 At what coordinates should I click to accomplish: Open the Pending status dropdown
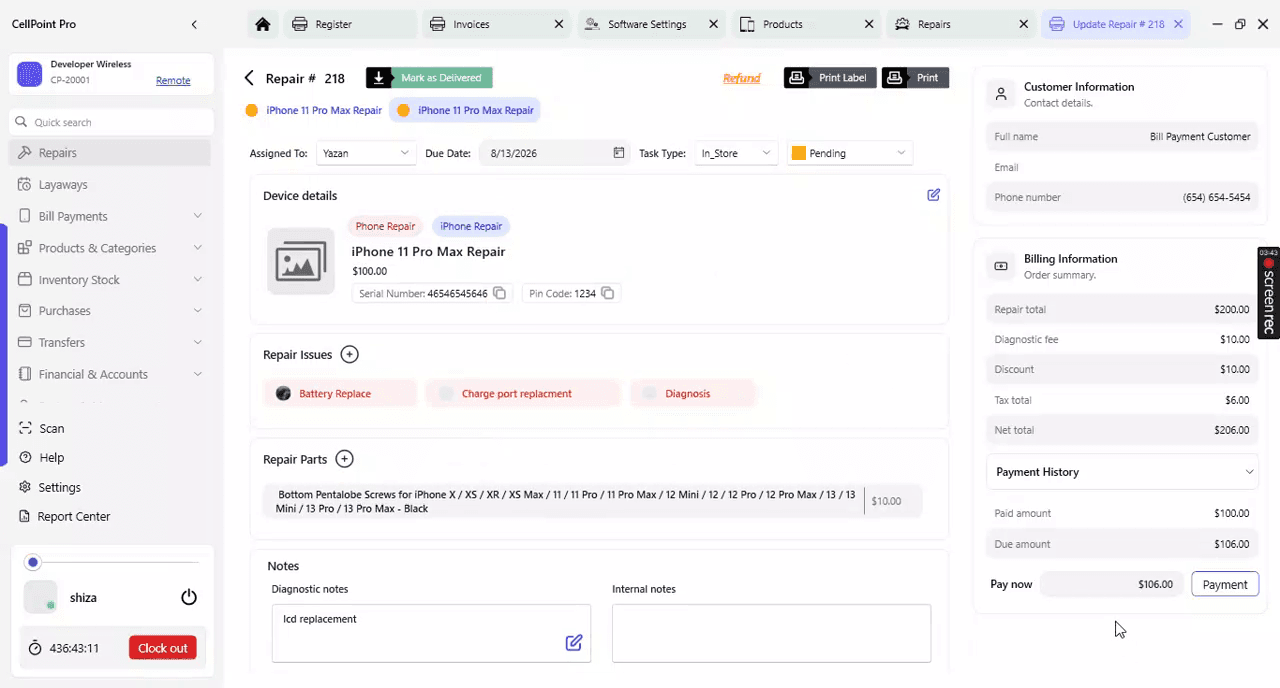click(x=849, y=153)
